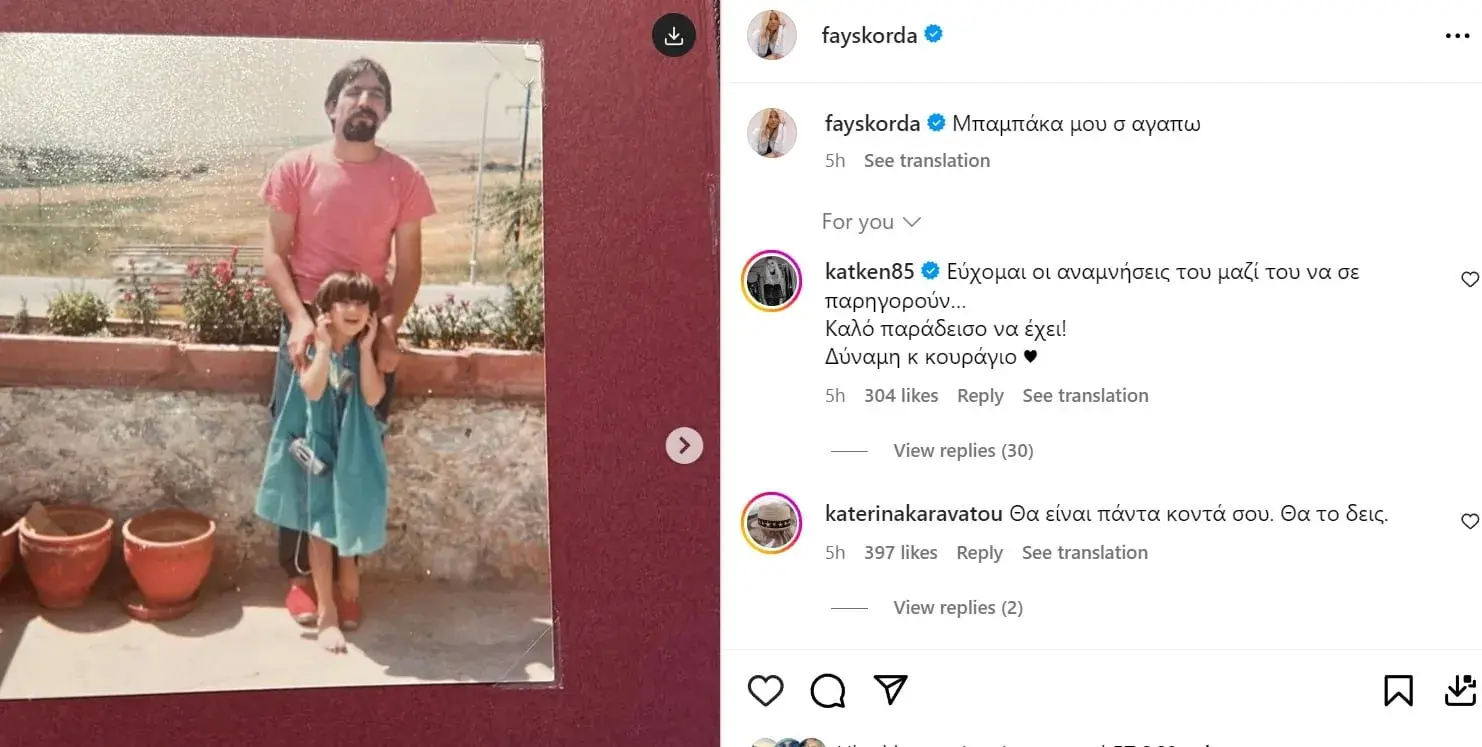Open the comment bubble icon
The height and width of the screenshot is (747, 1482).
coord(828,690)
